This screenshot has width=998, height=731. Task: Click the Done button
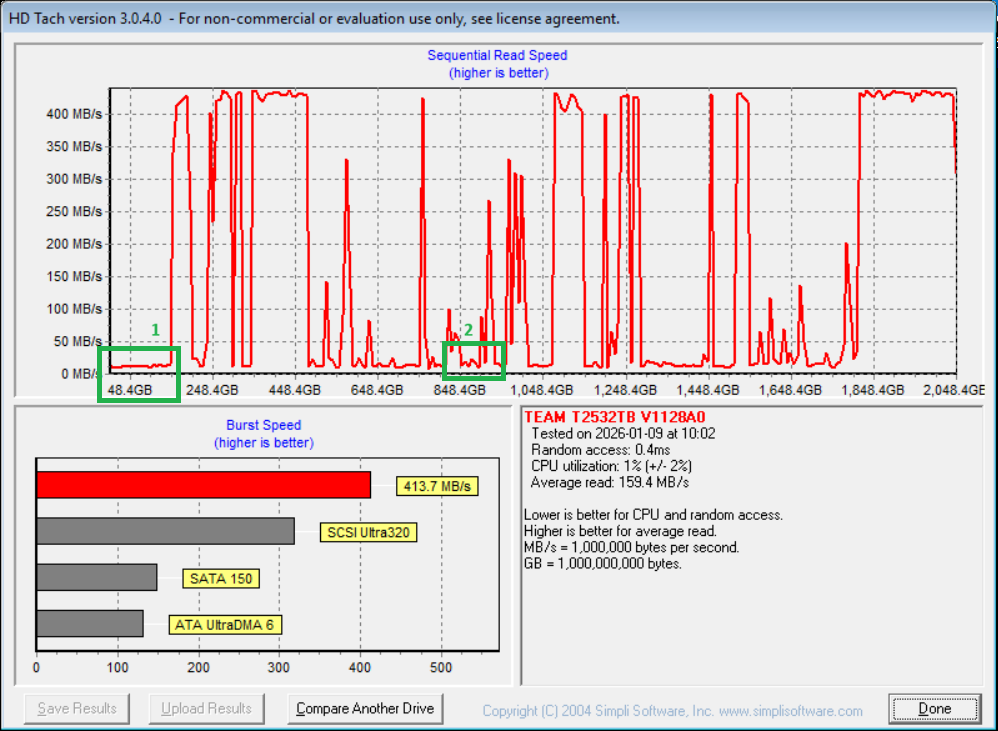pos(935,709)
